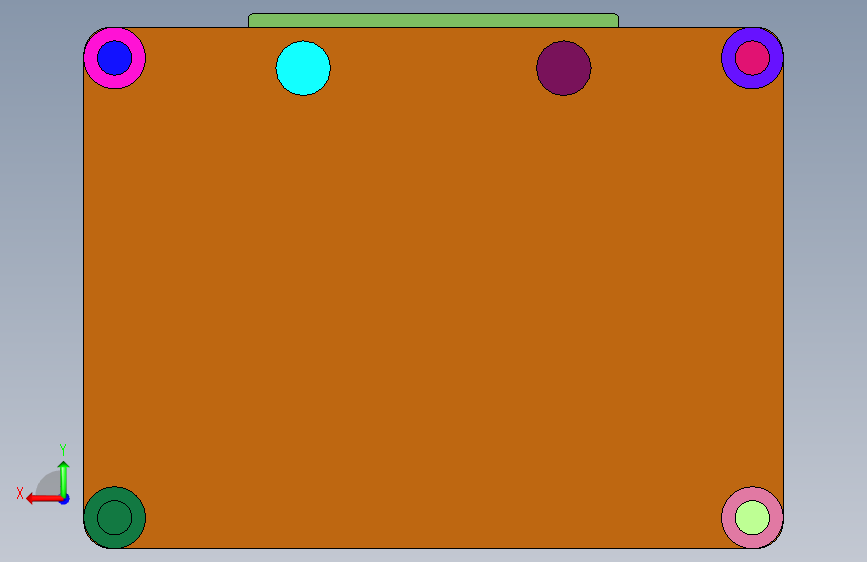Image resolution: width=867 pixels, height=562 pixels.
Task: Click the blue Z axis dot of the triad
Action: (x=65, y=499)
